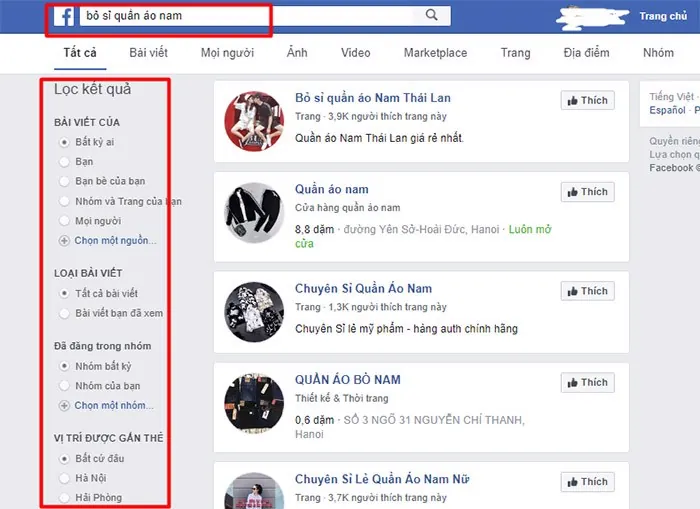Click 'Quần áo Nam Thái Lan giá rẻ nhất.' description
The height and width of the screenshot is (509, 700).
[x=379, y=138]
